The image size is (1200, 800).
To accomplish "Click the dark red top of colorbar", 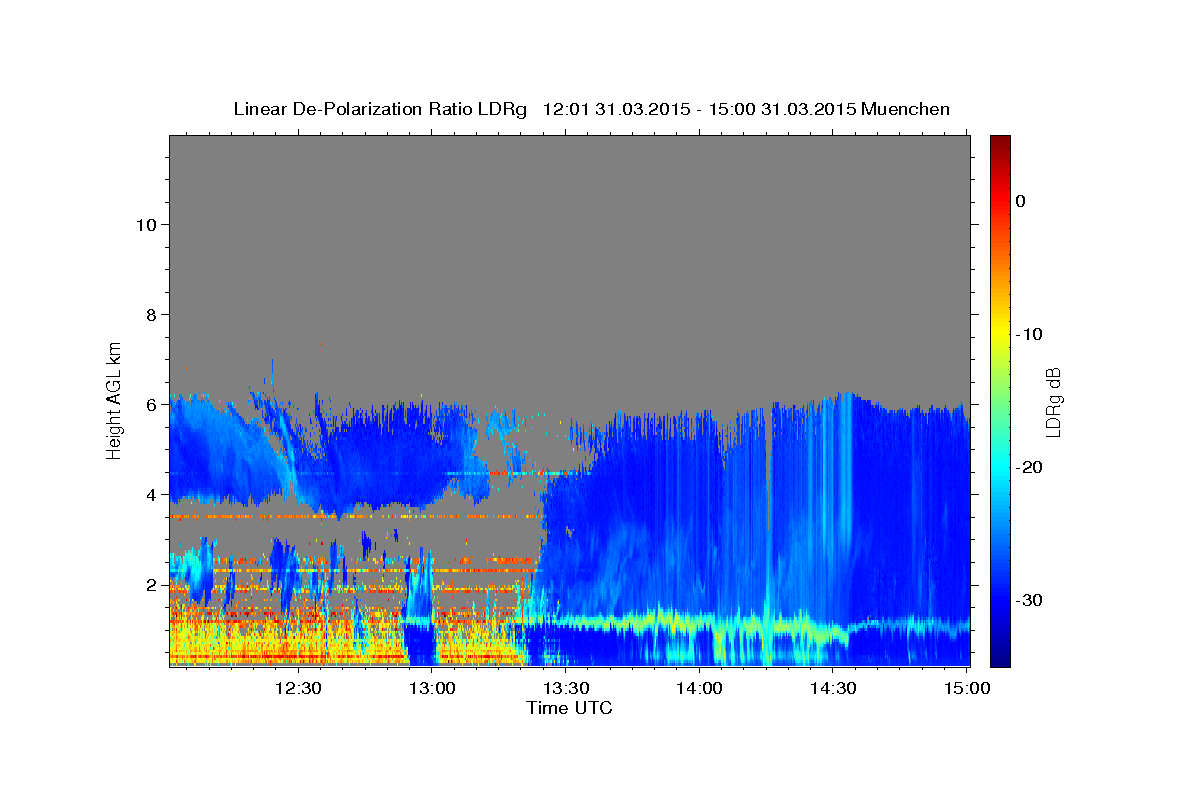I will pos(1000,143).
